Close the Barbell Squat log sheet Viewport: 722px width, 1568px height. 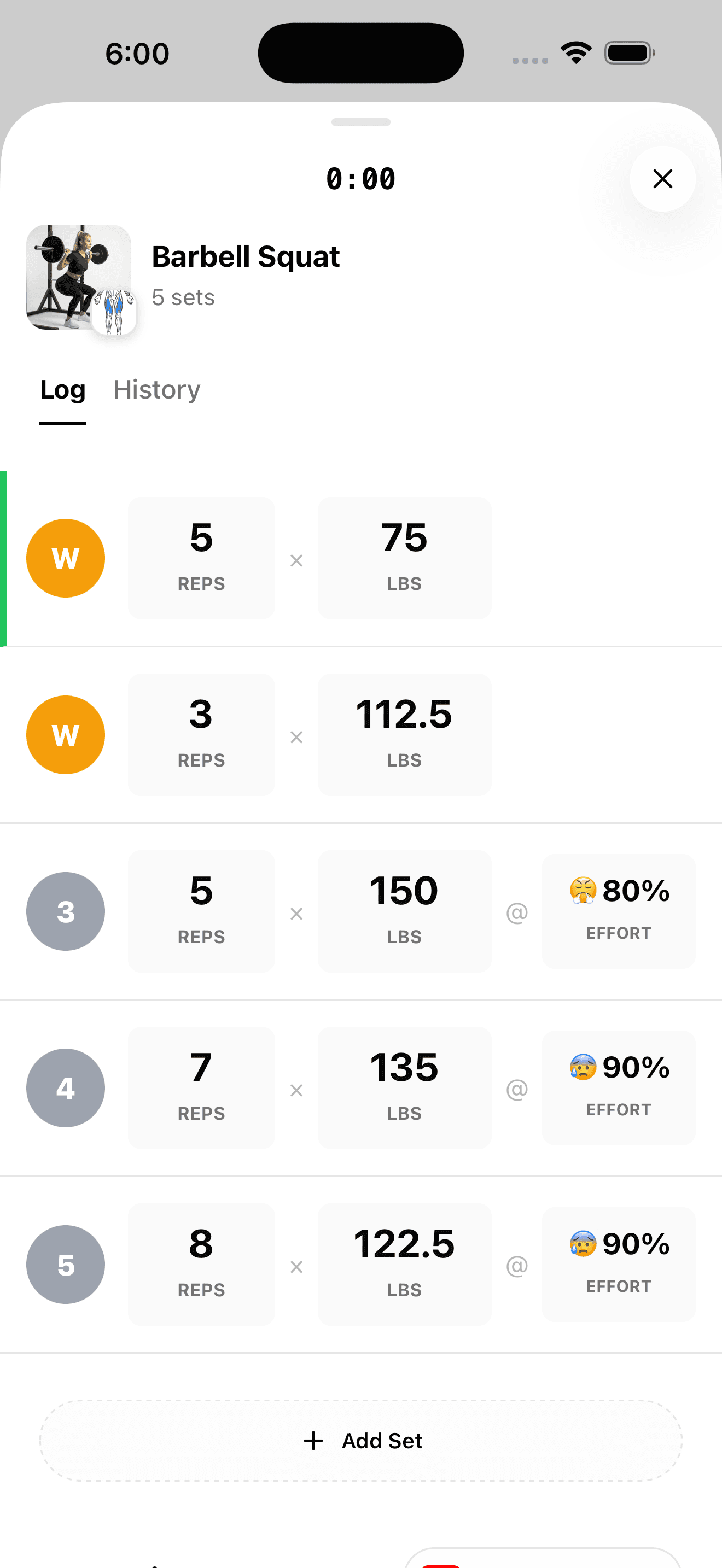[662, 179]
